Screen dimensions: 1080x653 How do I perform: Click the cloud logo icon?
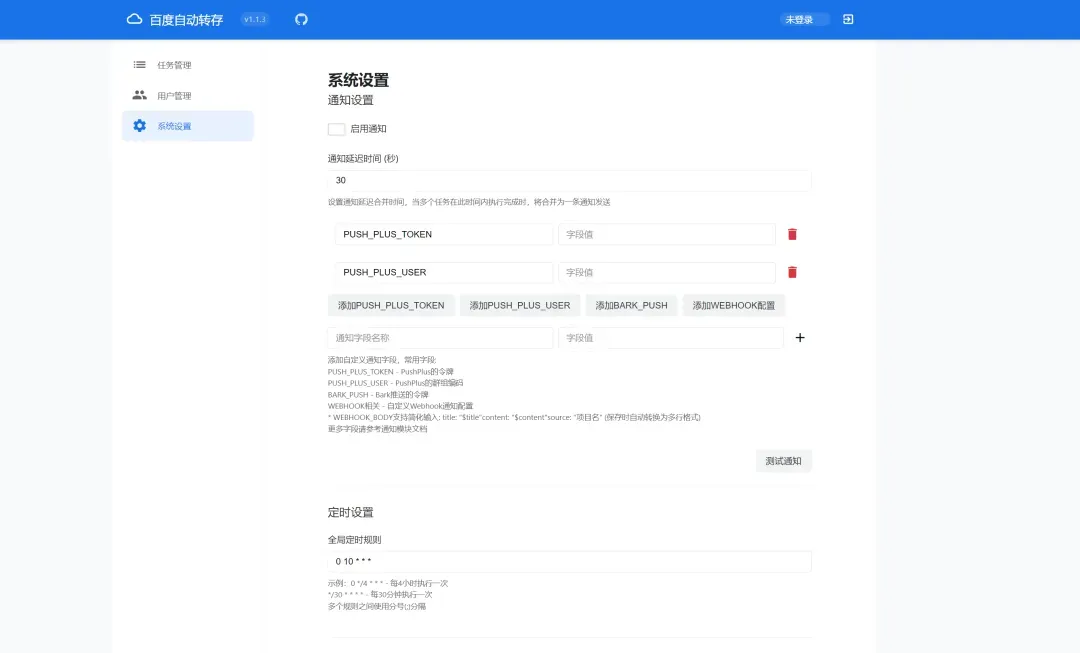tap(134, 19)
